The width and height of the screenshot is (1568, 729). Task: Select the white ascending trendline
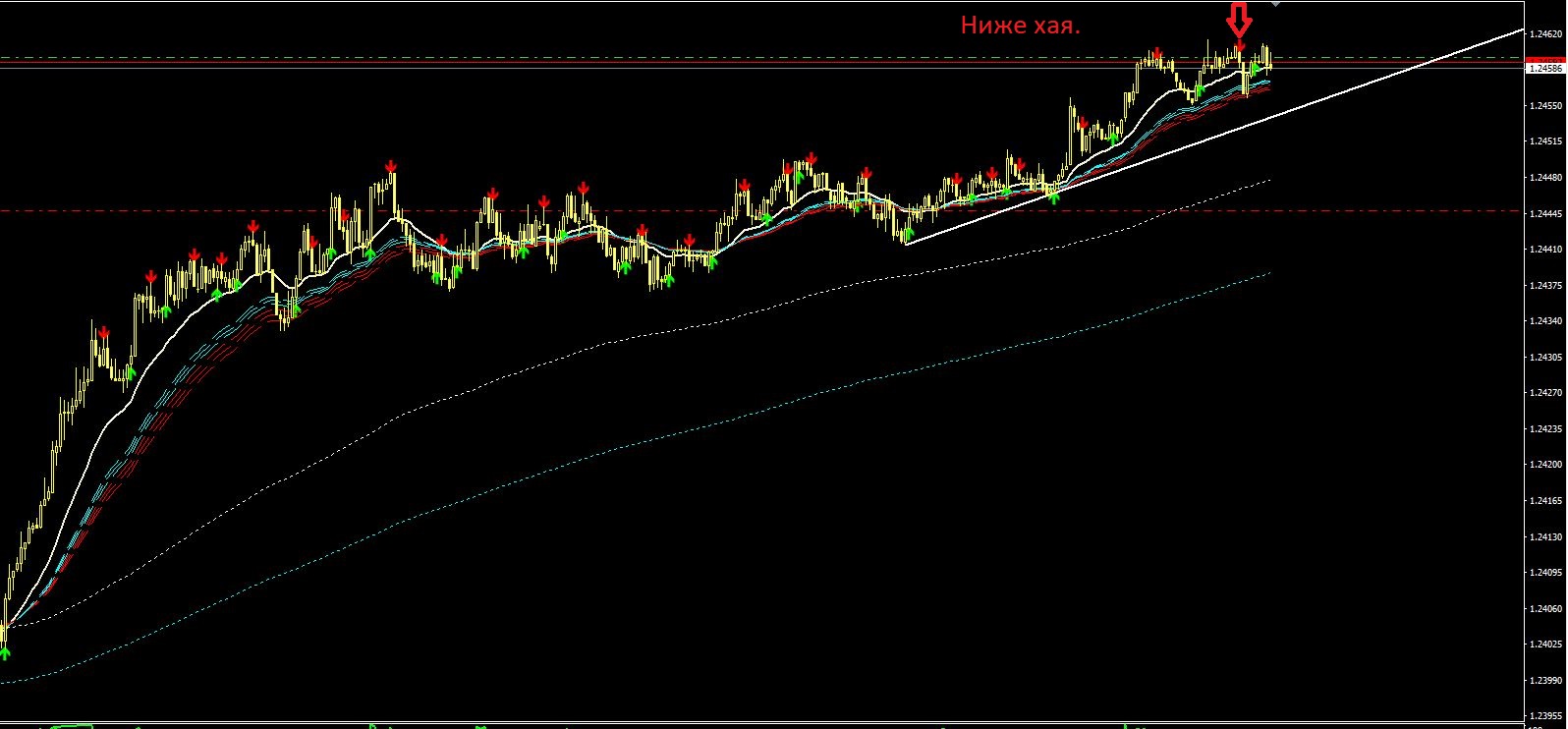pyautogui.click(x=1213, y=138)
